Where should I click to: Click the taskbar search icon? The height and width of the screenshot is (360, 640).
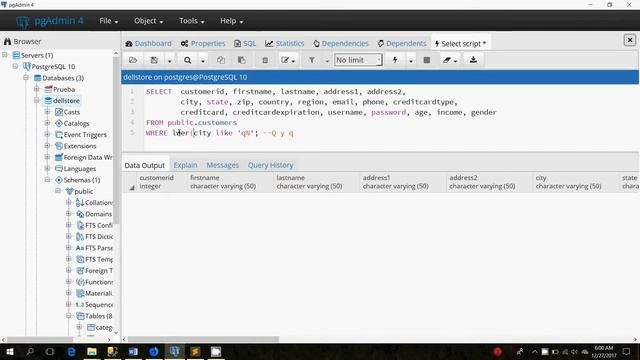[x=30, y=351]
